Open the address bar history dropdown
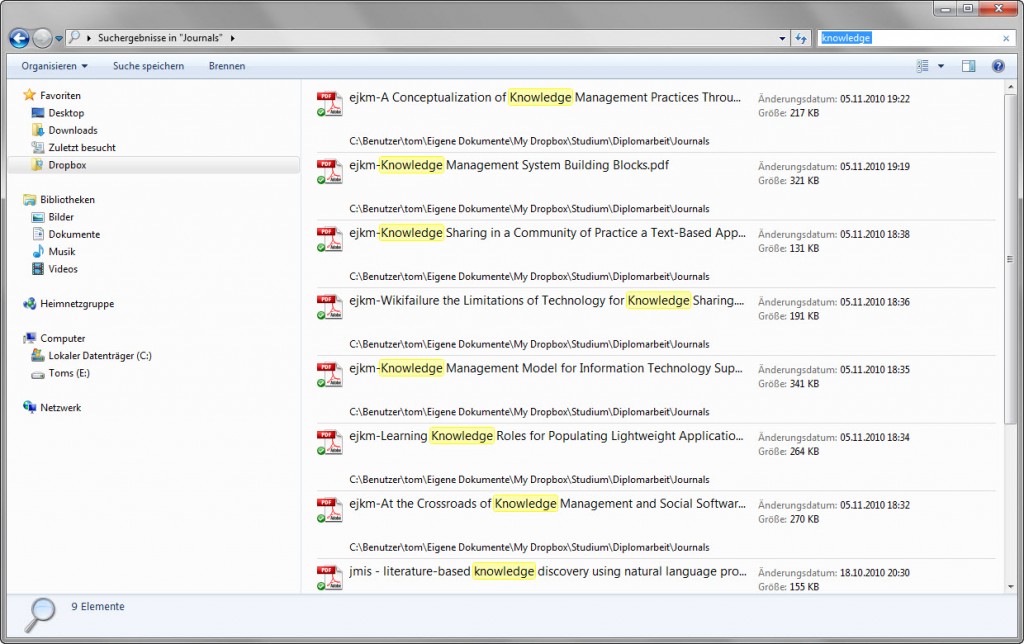Screen dimensions: 1024x644 coord(782,38)
